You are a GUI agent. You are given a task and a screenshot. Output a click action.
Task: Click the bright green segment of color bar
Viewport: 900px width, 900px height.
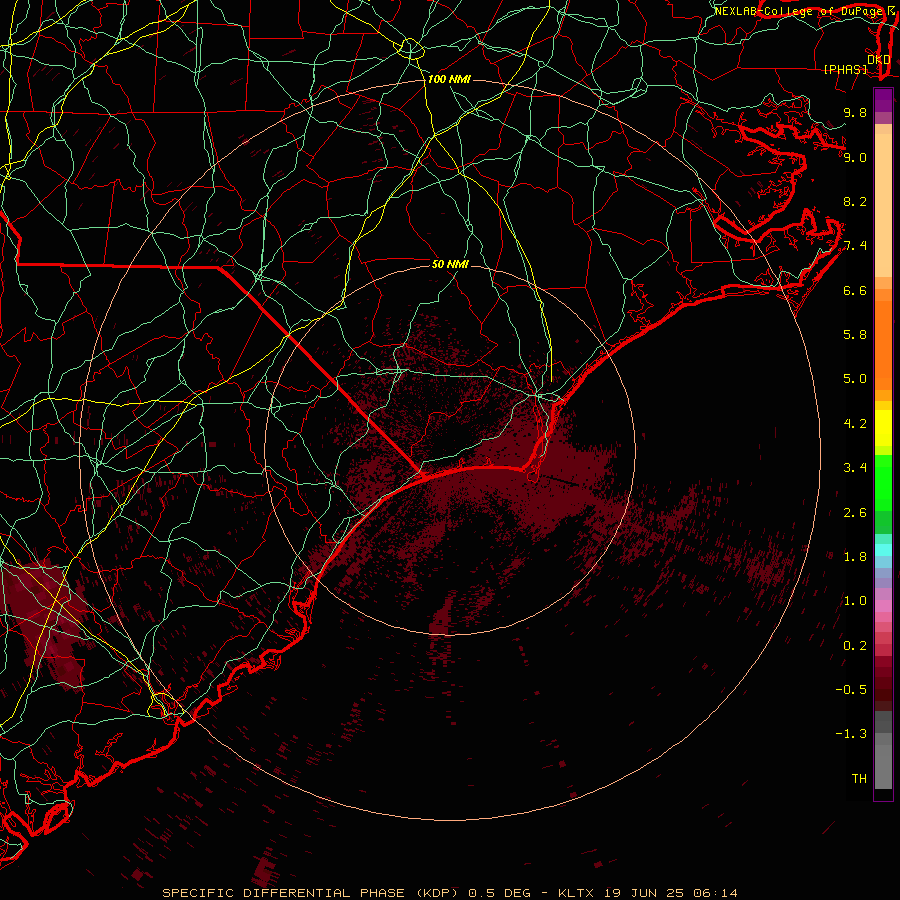pos(883,484)
